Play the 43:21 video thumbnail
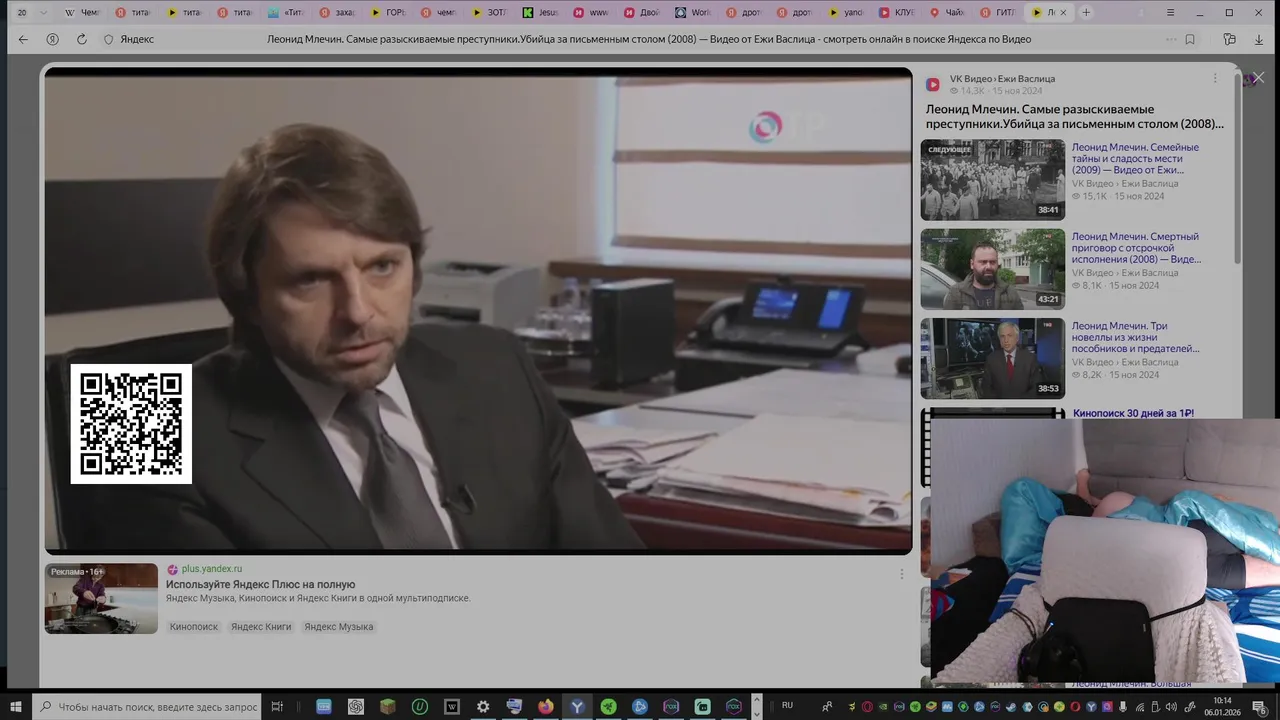This screenshot has height=720, width=1280. click(993, 269)
